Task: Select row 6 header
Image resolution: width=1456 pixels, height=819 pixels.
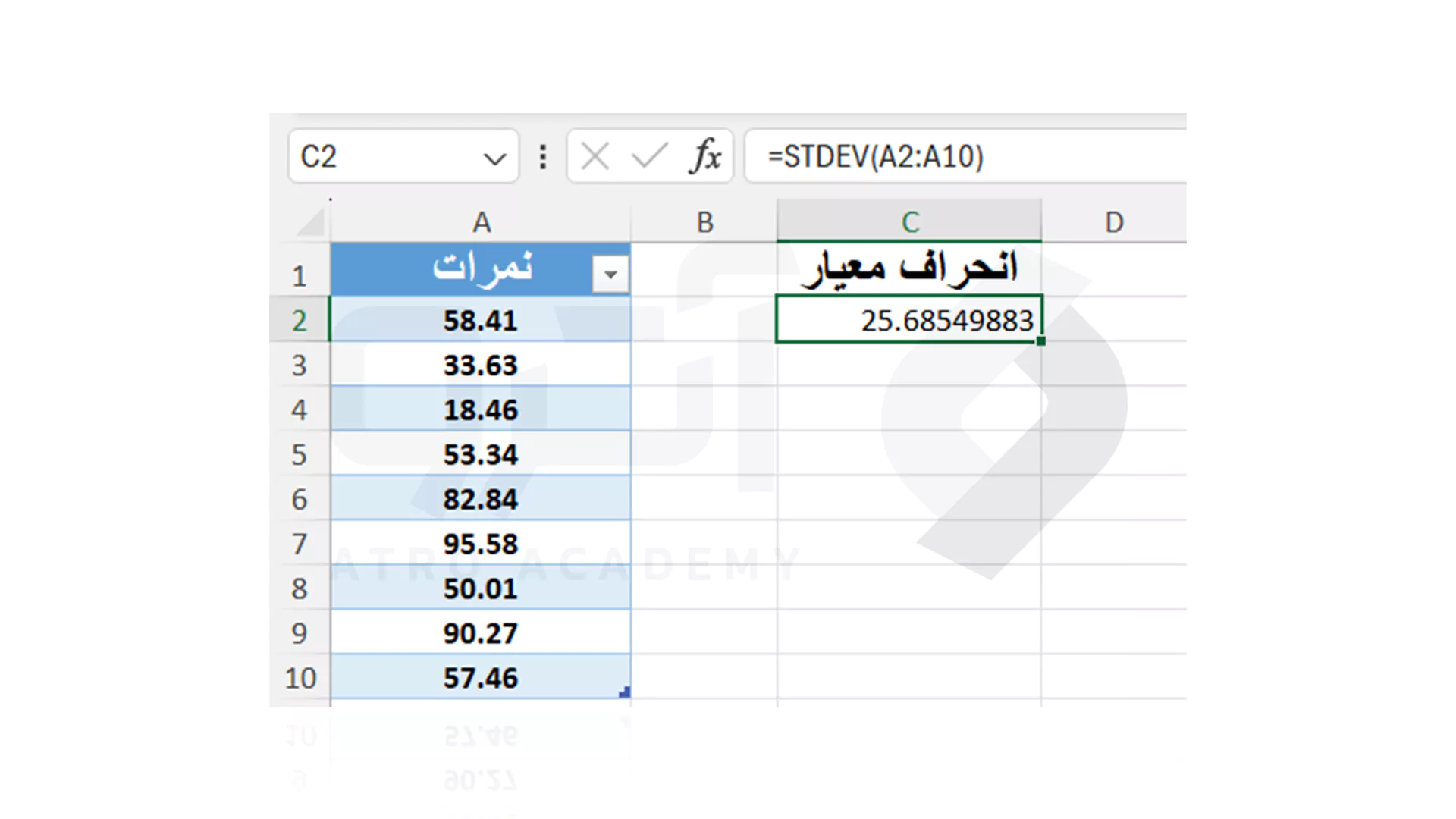Action: [300, 499]
